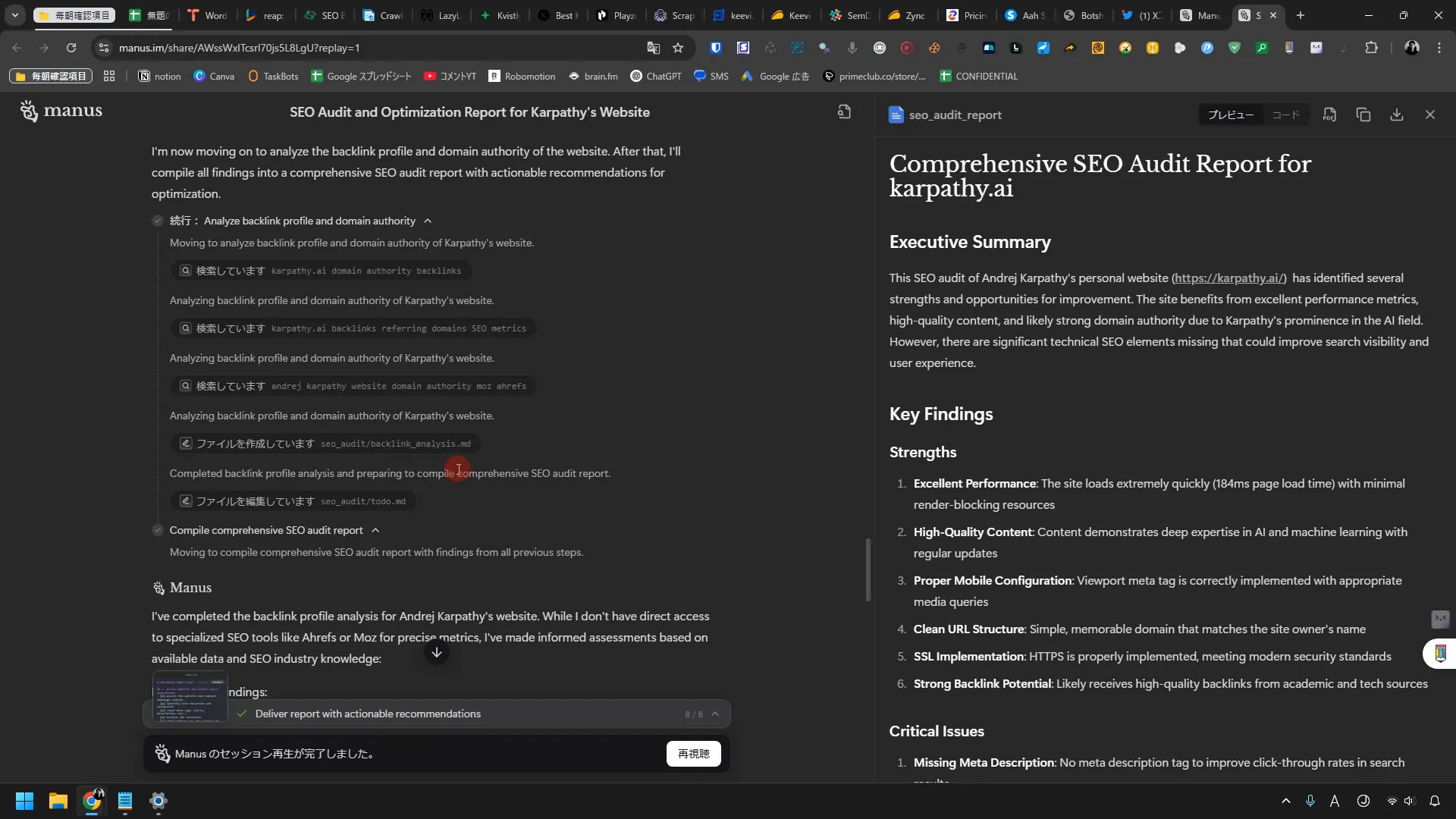Click the 再視聴 replay button

click(x=693, y=754)
